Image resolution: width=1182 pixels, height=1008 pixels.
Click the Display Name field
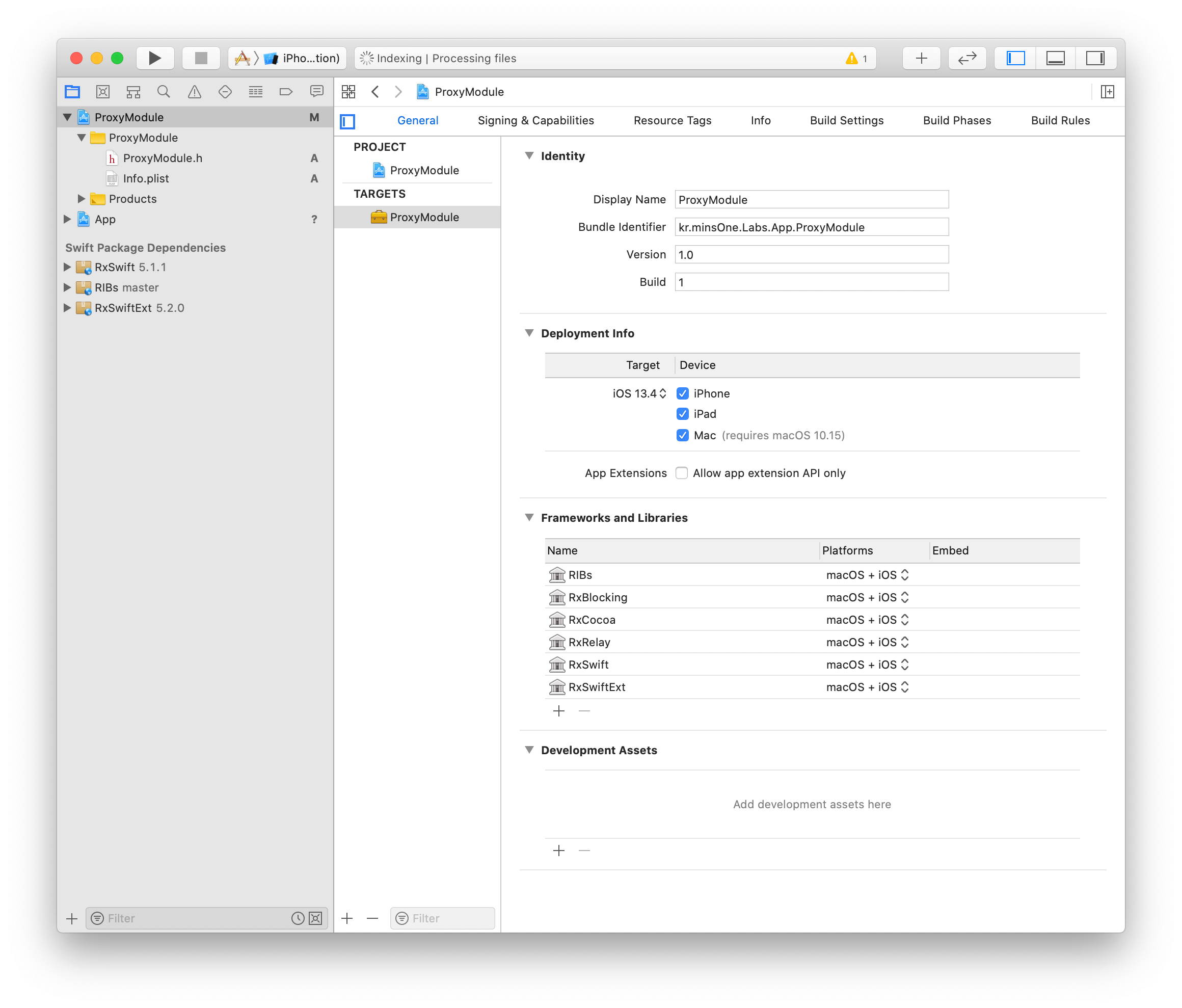click(x=811, y=200)
